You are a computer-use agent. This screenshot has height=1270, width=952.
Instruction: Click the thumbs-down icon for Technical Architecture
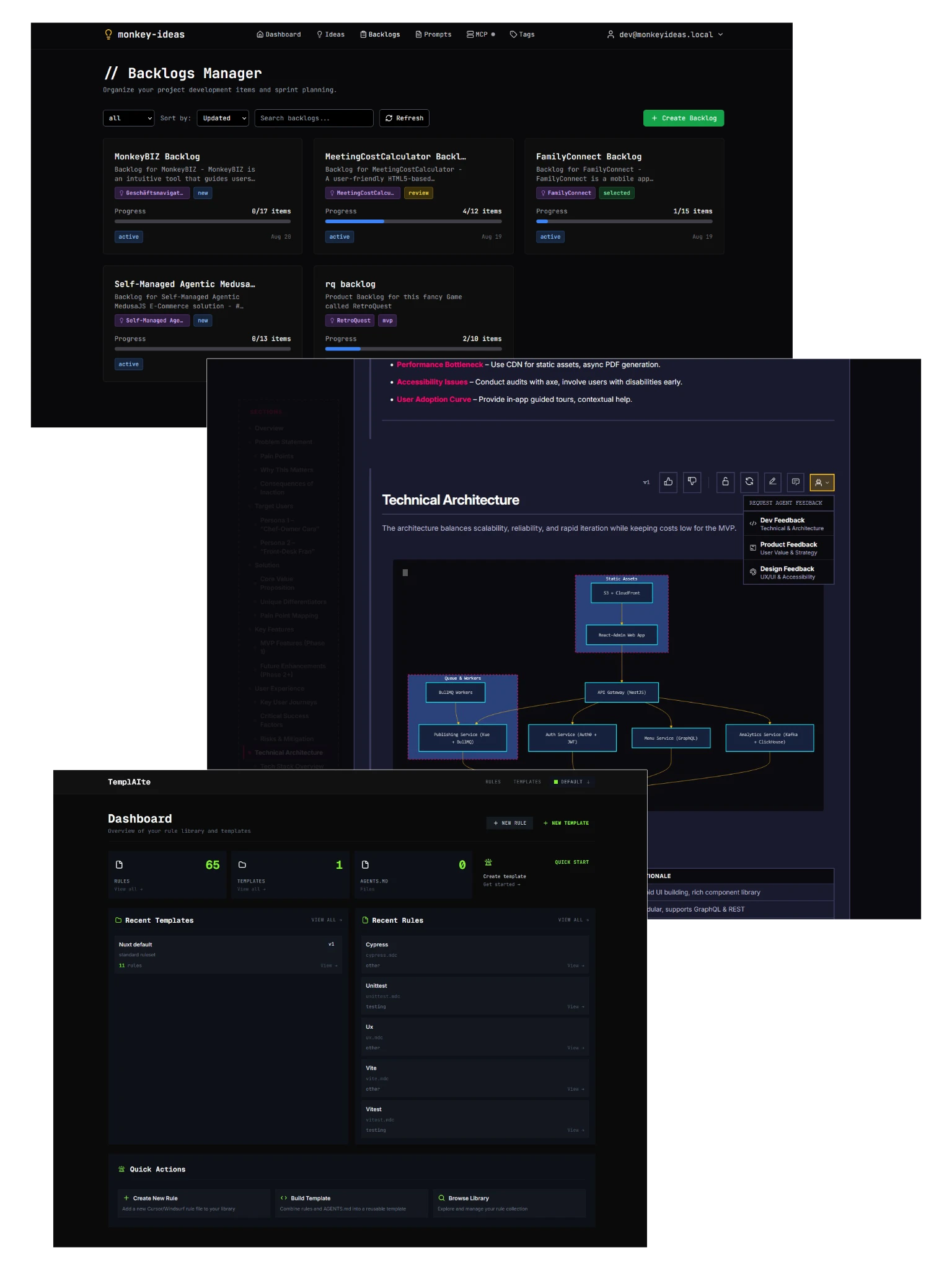(692, 482)
